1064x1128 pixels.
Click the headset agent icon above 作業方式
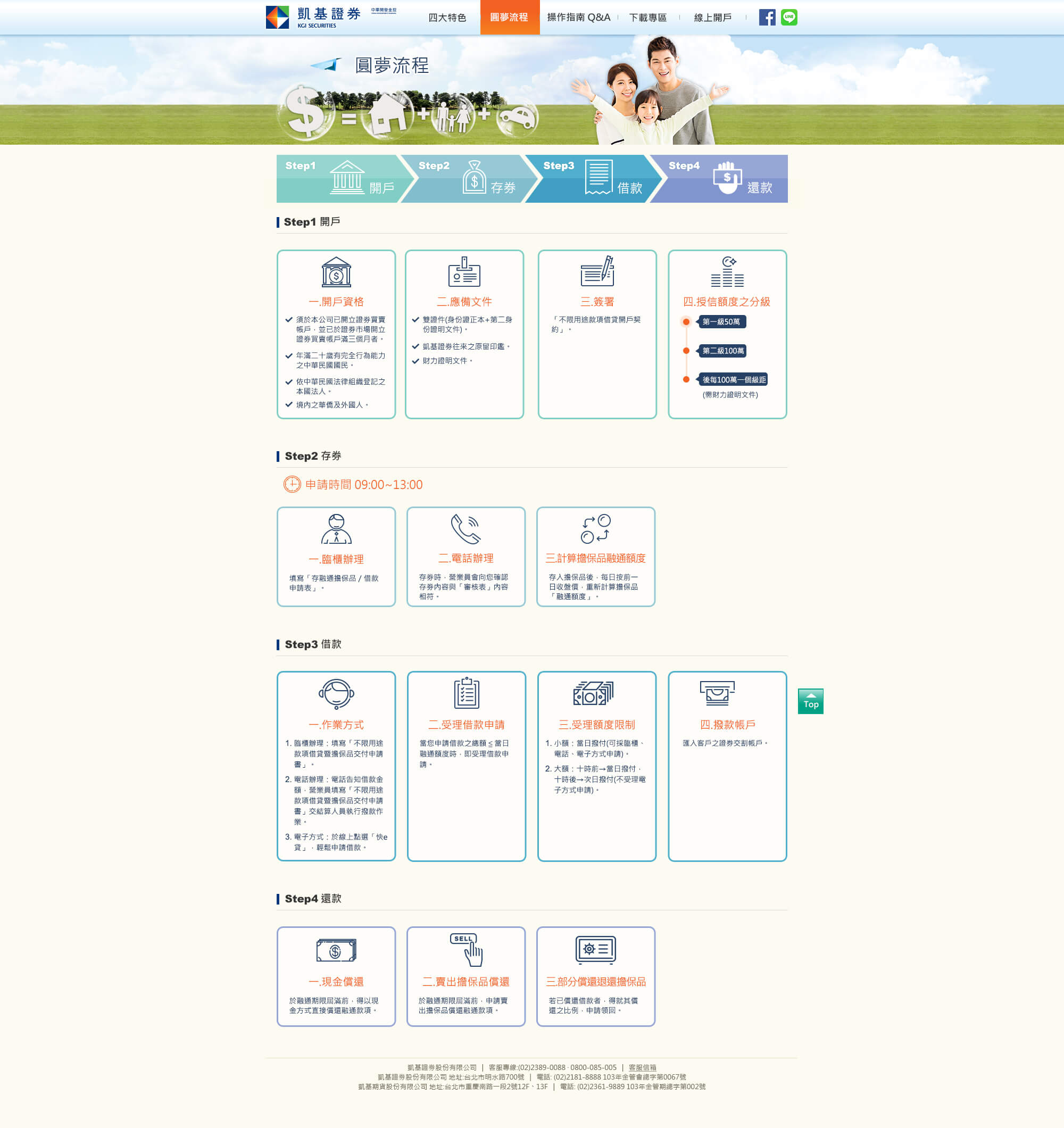click(x=336, y=694)
